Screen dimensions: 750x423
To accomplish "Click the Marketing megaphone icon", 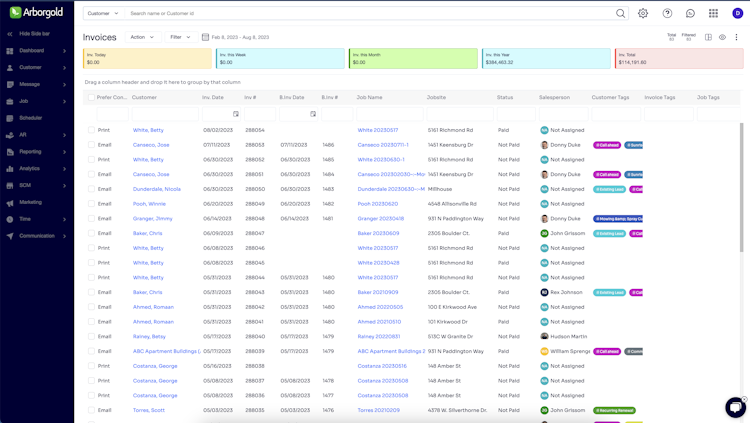I will [10, 202].
